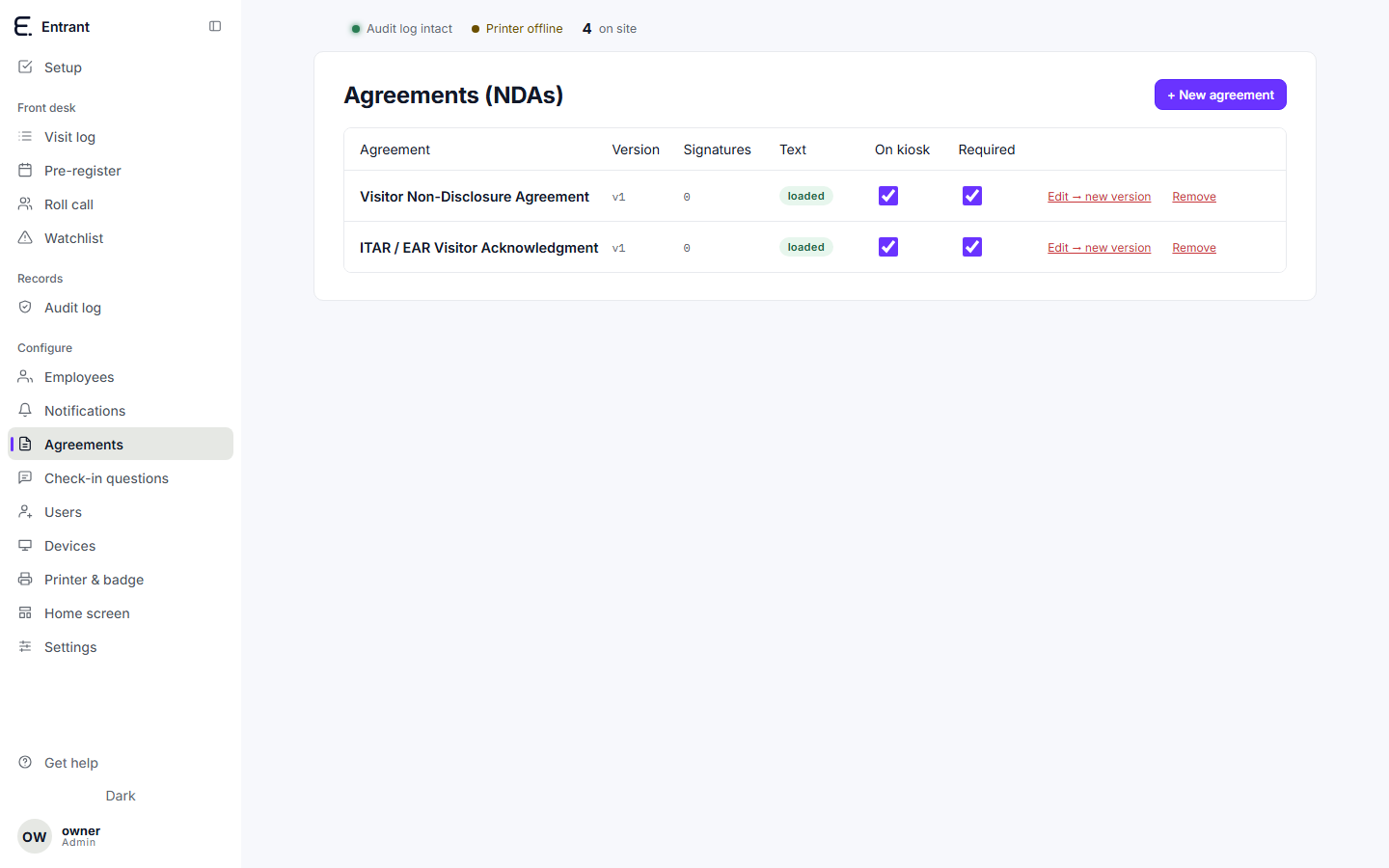Click the Devices monitor icon

click(25, 545)
